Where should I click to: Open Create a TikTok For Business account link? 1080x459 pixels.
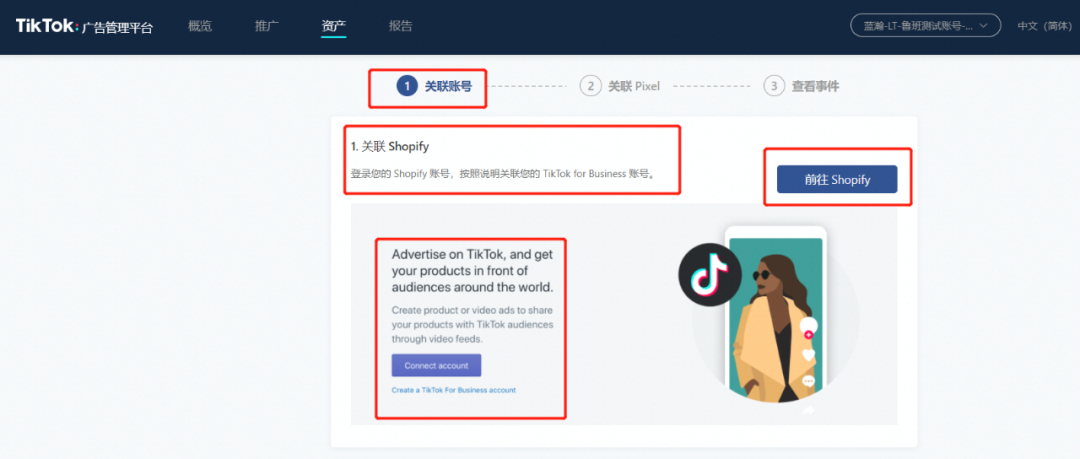tap(453, 390)
